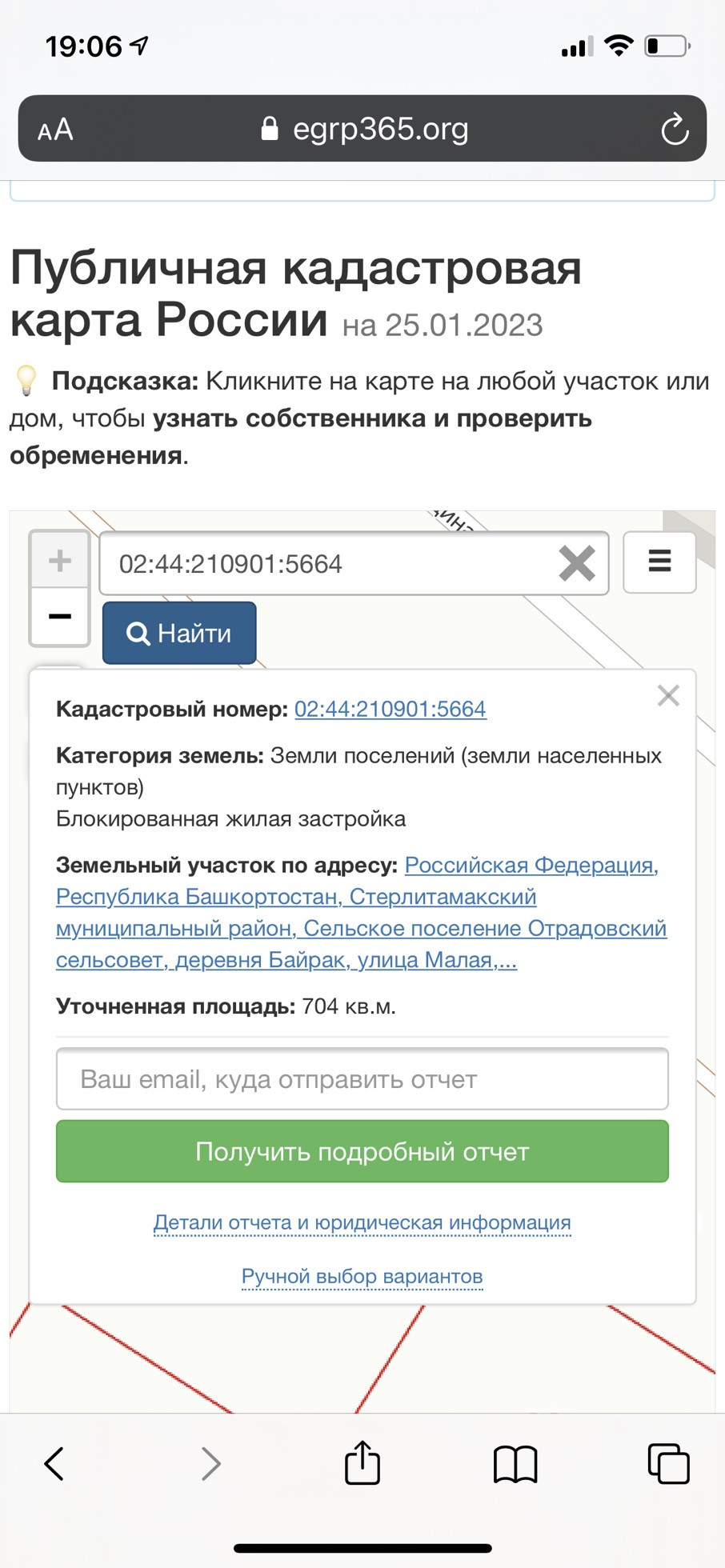Click Получить подробный отчет button

(x=362, y=1151)
